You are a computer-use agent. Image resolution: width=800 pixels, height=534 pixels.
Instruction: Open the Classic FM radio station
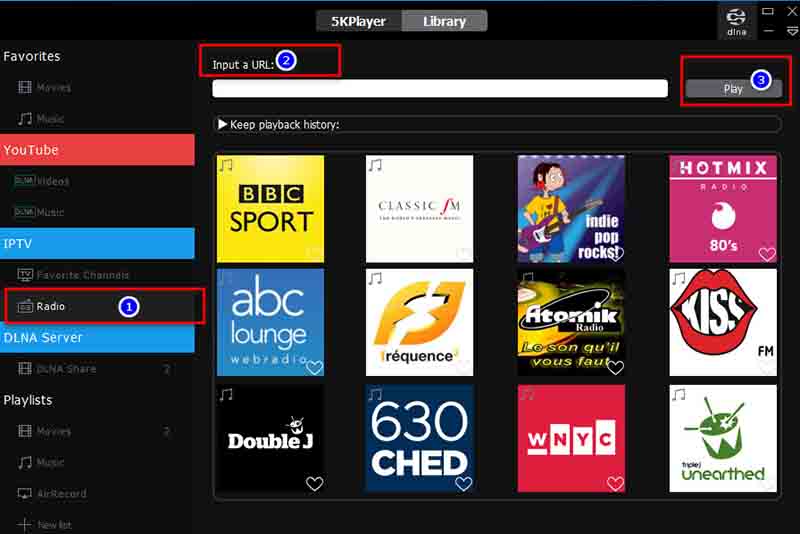coord(419,209)
